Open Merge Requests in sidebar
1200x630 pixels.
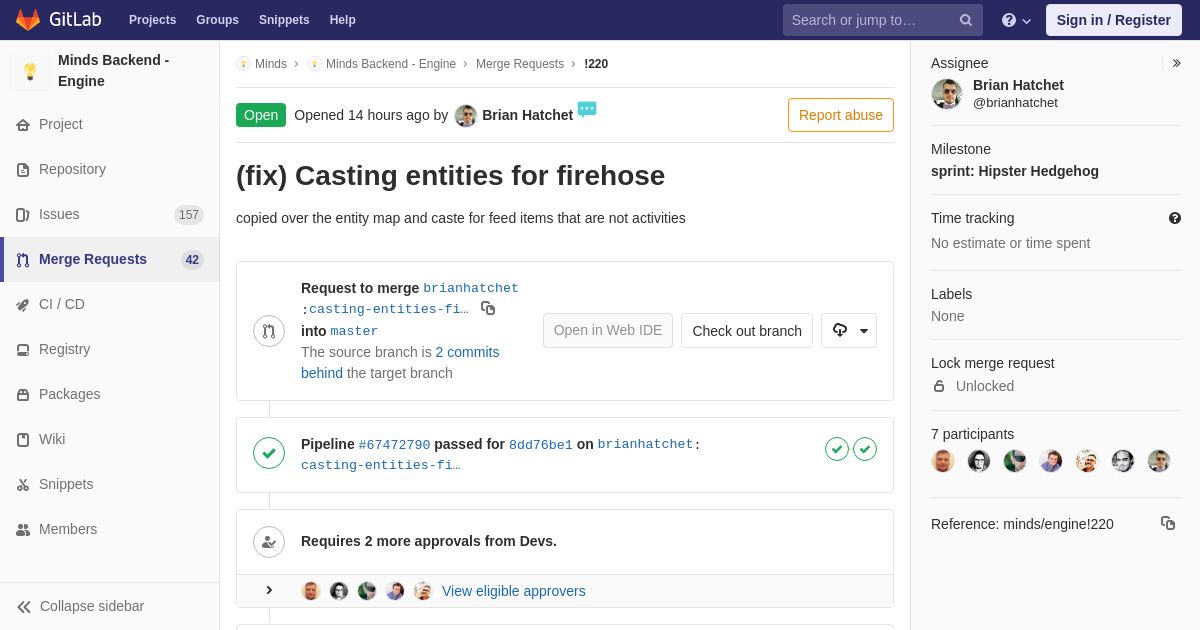(x=110, y=259)
